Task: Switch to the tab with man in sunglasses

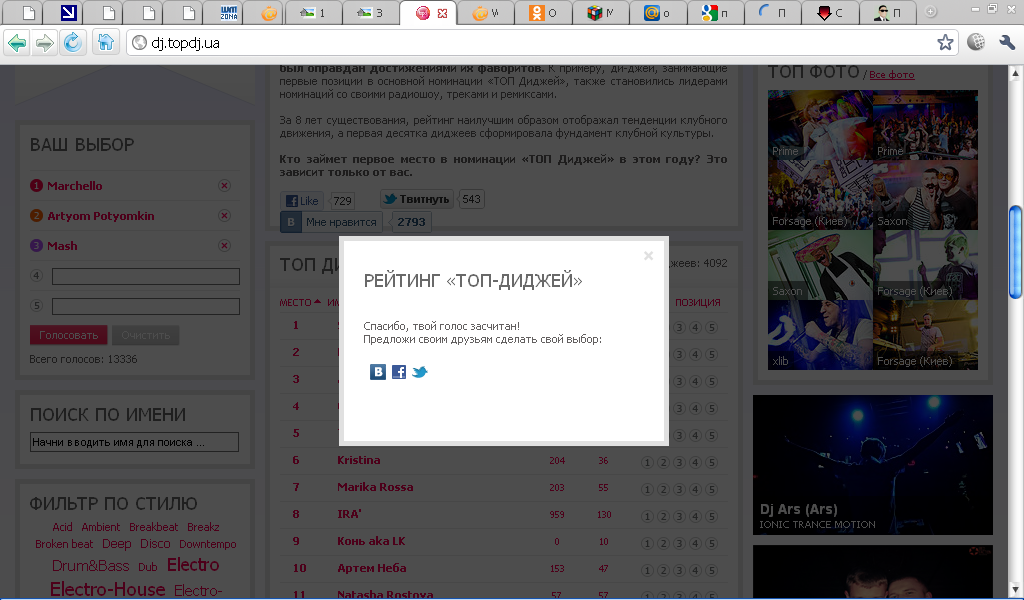Action: 888,12
